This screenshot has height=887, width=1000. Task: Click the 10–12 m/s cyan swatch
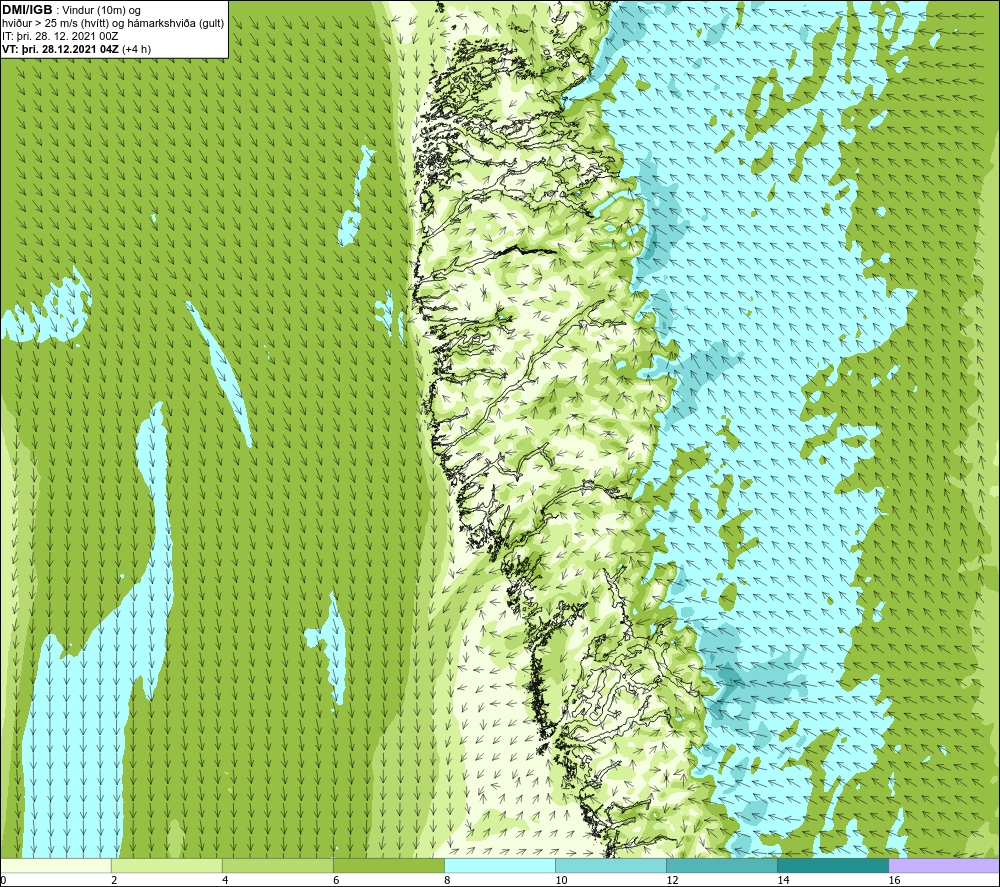pyautogui.click(x=610, y=865)
